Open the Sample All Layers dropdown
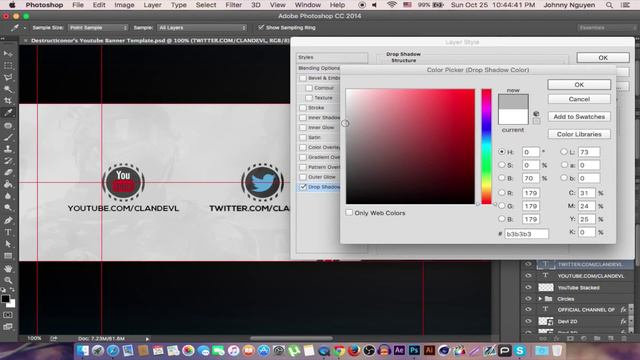This screenshot has width=640, height=360. 202,27
